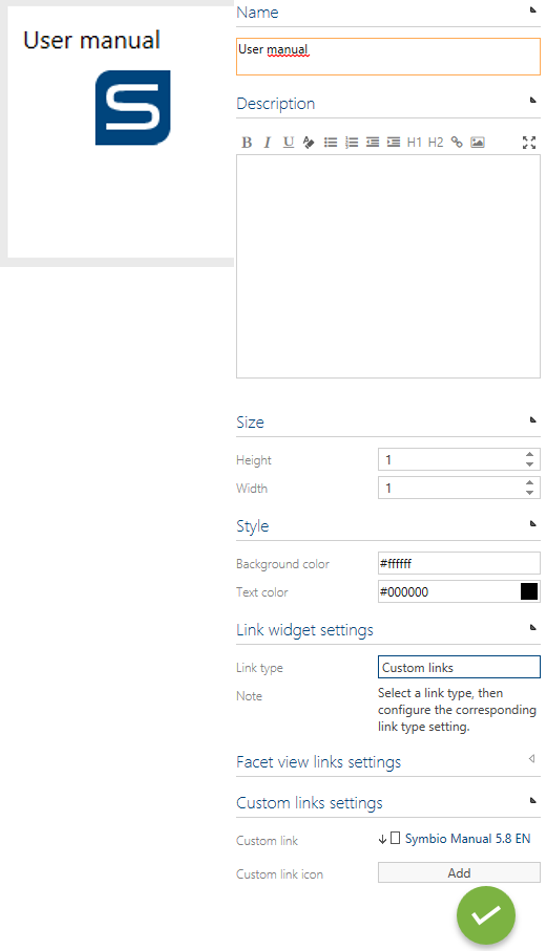Increase the Height value with up arrow
This screenshot has height=951, width=546.
(x=530, y=454)
